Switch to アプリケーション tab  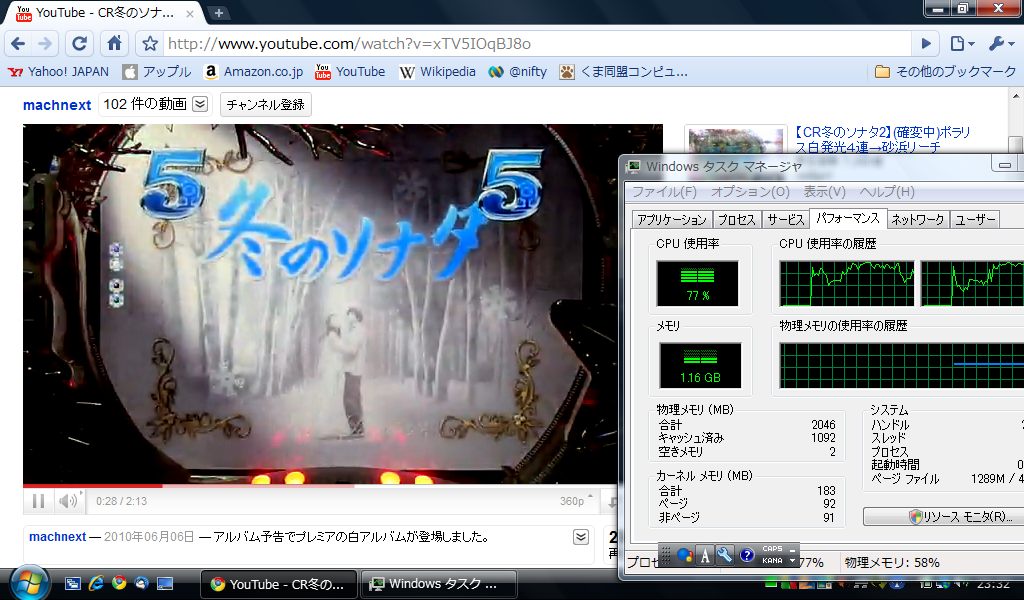[672, 220]
